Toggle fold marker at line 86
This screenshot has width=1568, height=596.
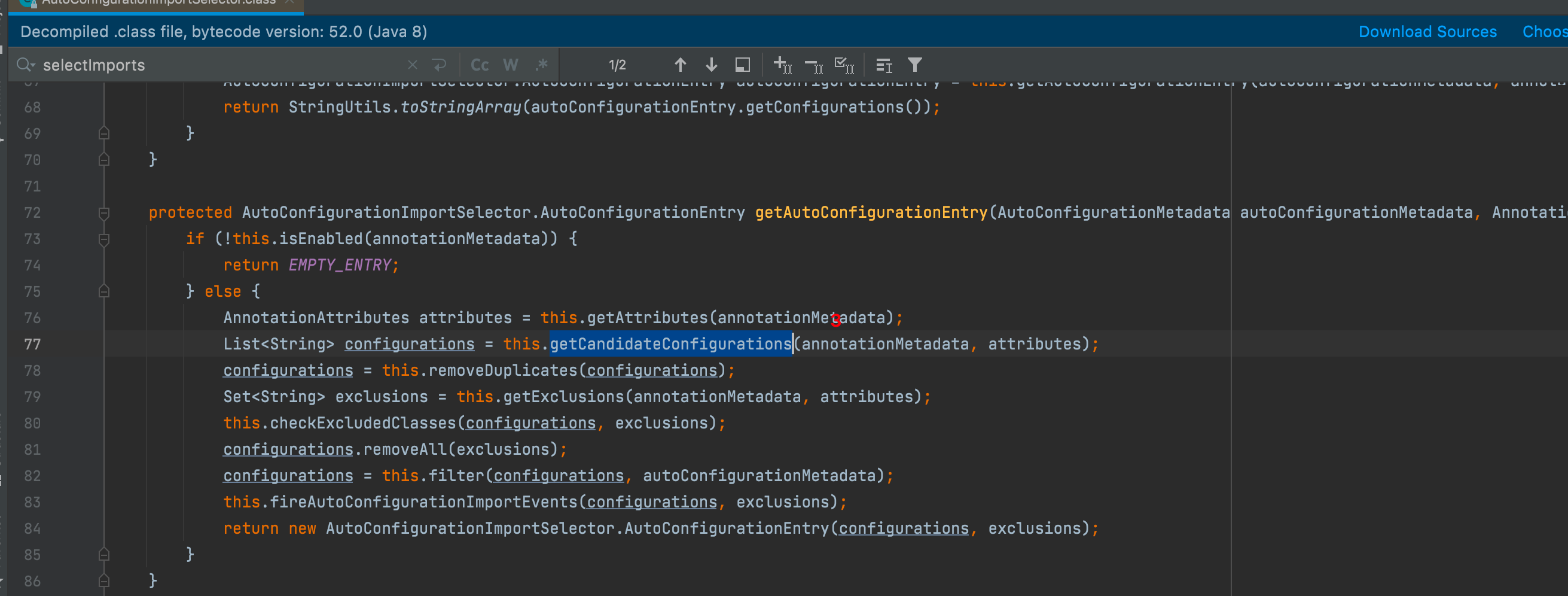click(x=104, y=582)
